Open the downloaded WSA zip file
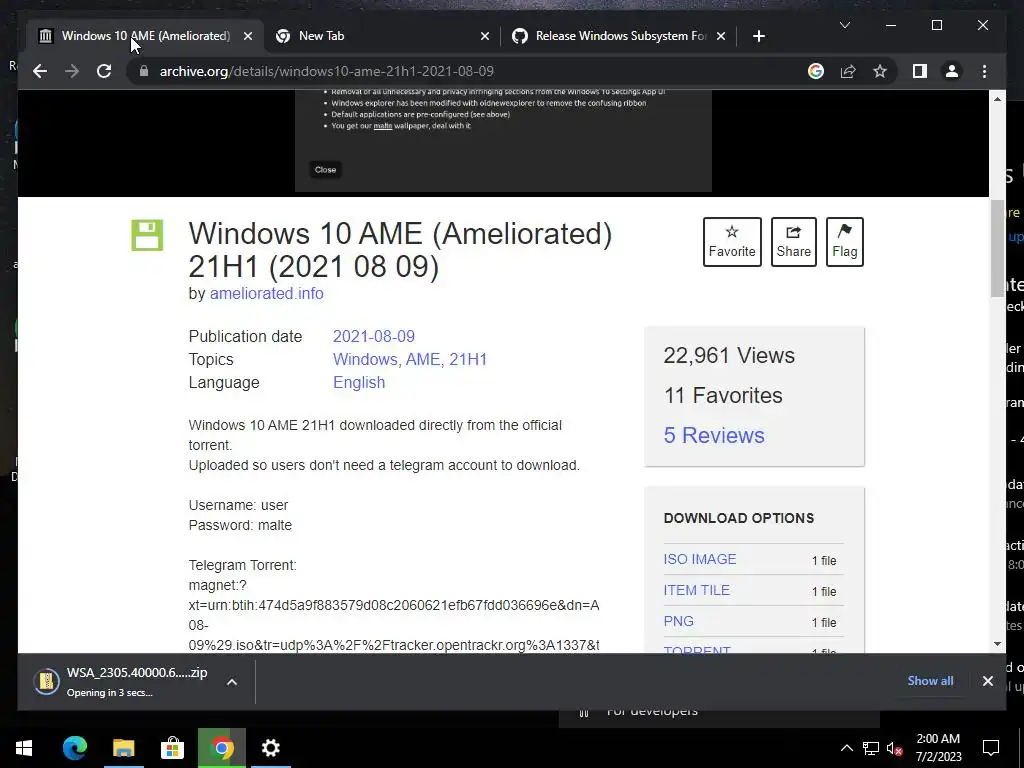This screenshot has height=768, width=1024. pos(121,681)
